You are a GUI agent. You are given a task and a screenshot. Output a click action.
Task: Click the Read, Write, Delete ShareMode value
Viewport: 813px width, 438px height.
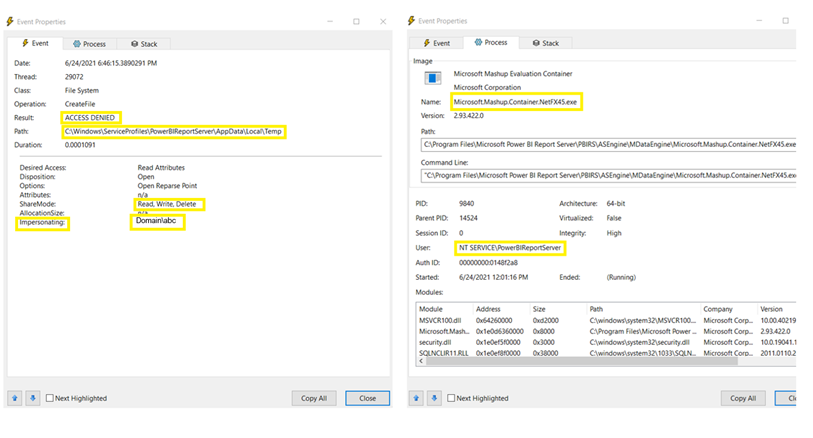click(167, 204)
